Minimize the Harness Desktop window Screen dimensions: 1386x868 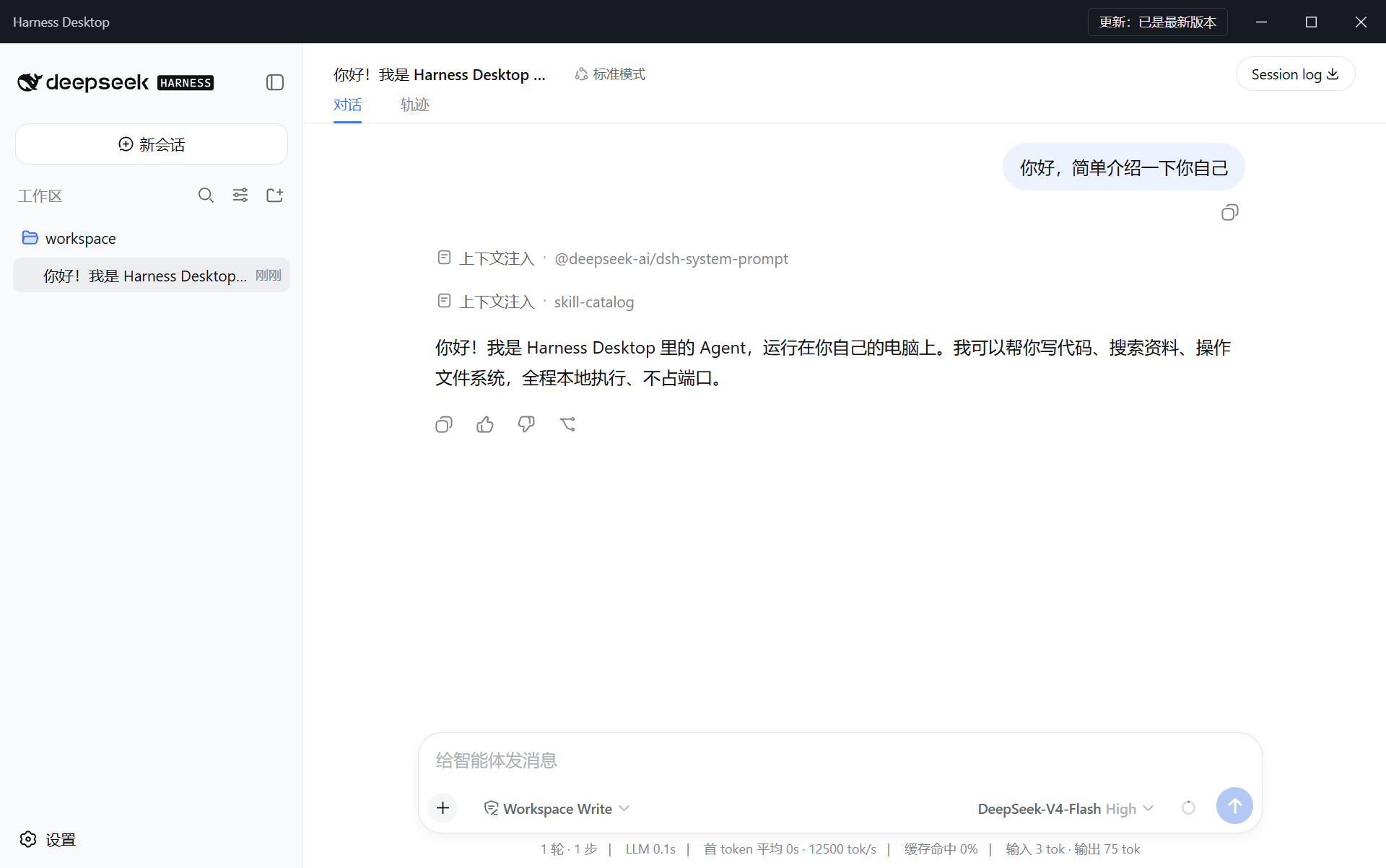coord(1261,22)
